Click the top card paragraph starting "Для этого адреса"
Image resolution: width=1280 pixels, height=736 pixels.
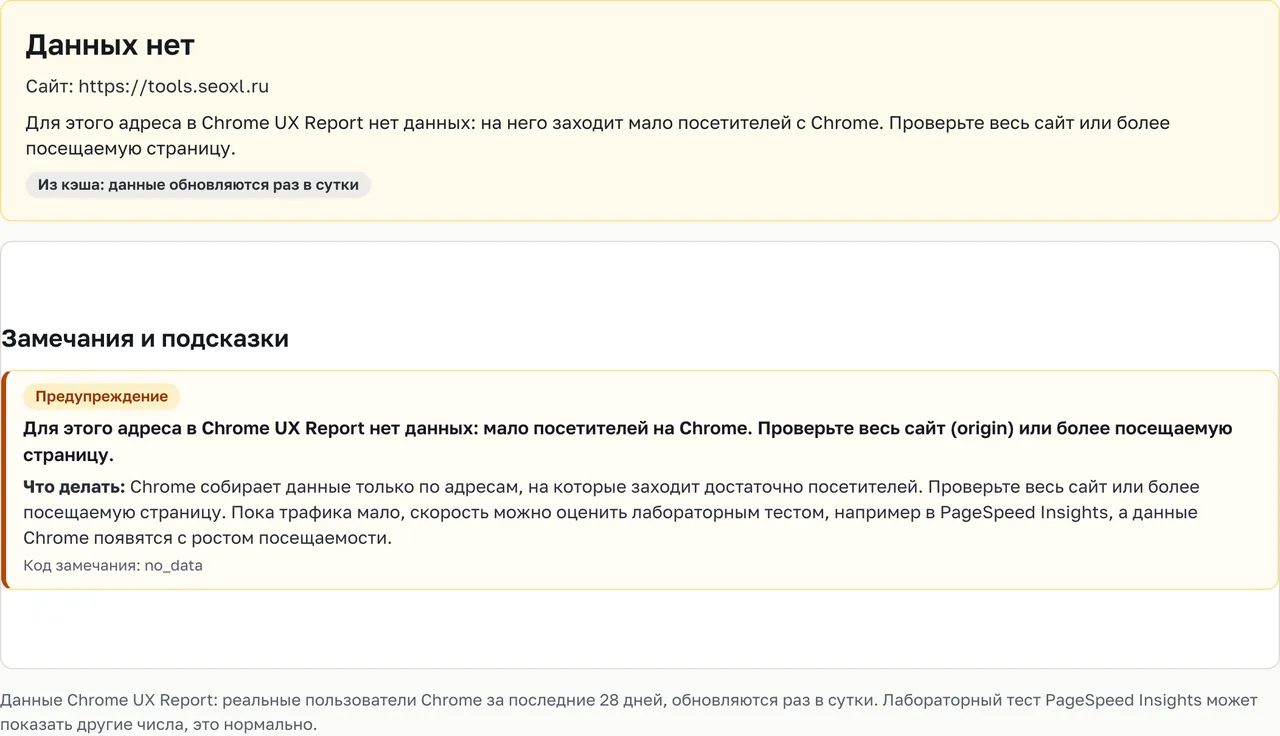(x=597, y=135)
